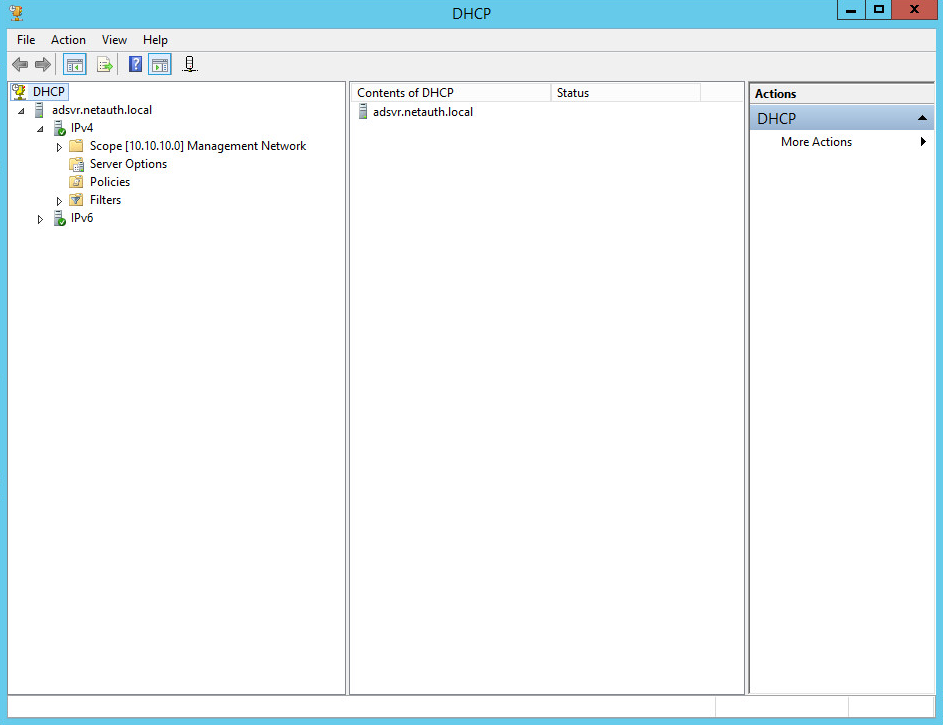
Task: Click the adsvr.netauth.local tree server icon
Action: click(x=40, y=110)
